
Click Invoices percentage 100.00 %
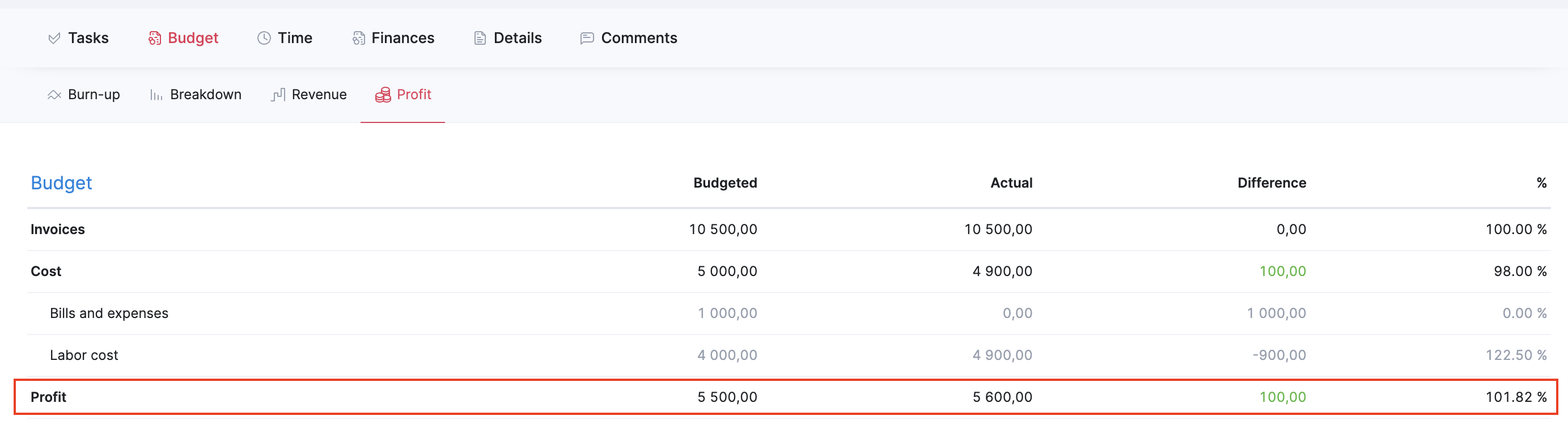tap(1516, 230)
